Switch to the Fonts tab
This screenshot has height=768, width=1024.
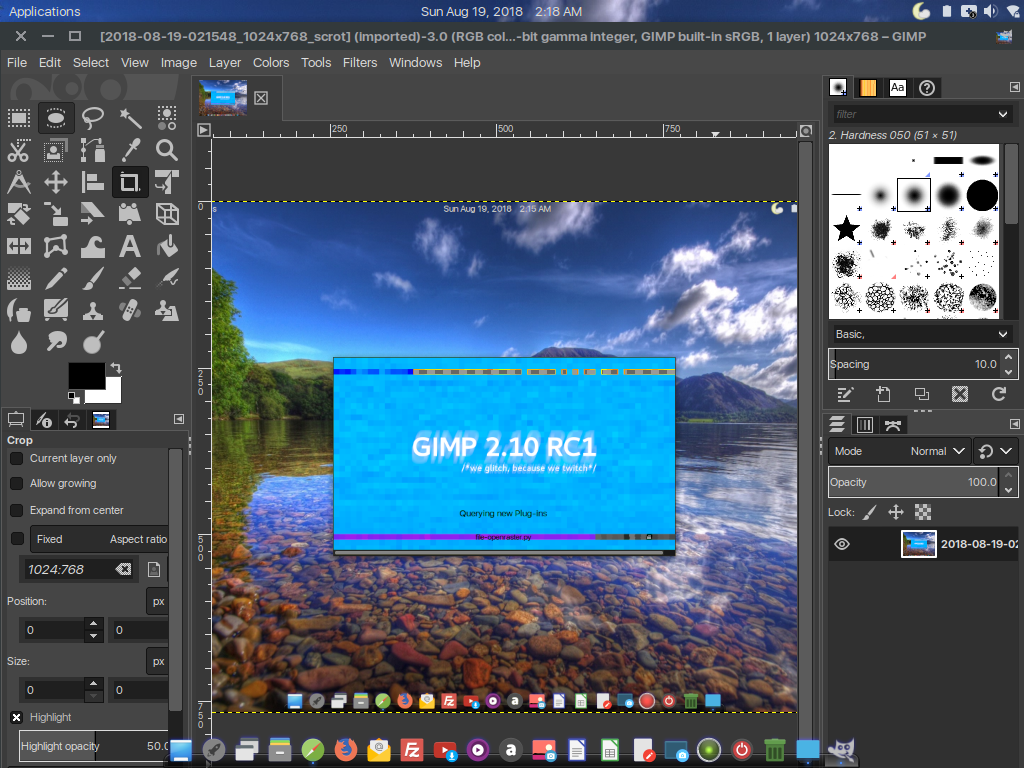coord(897,88)
